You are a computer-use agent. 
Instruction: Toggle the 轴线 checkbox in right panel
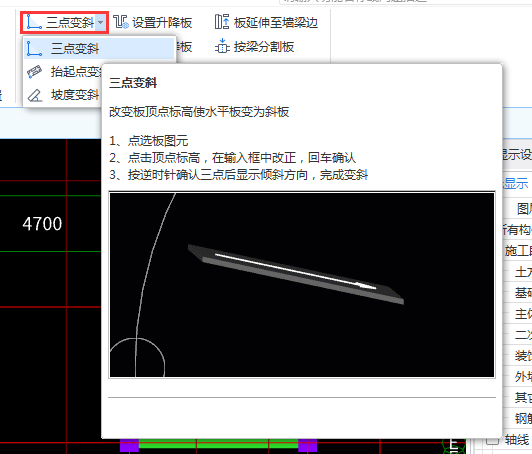[x=492, y=440]
